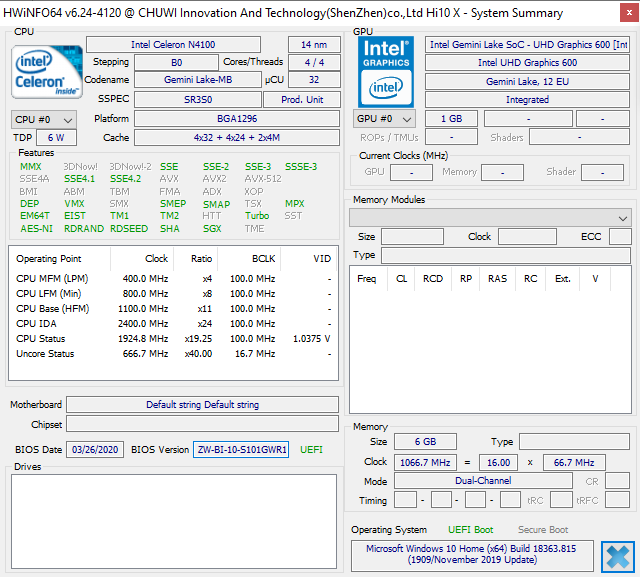Image resolution: width=640 pixels, height=577 pixels.
Task: Click the CPU LFM (Min) row
Action: [173, 294]
